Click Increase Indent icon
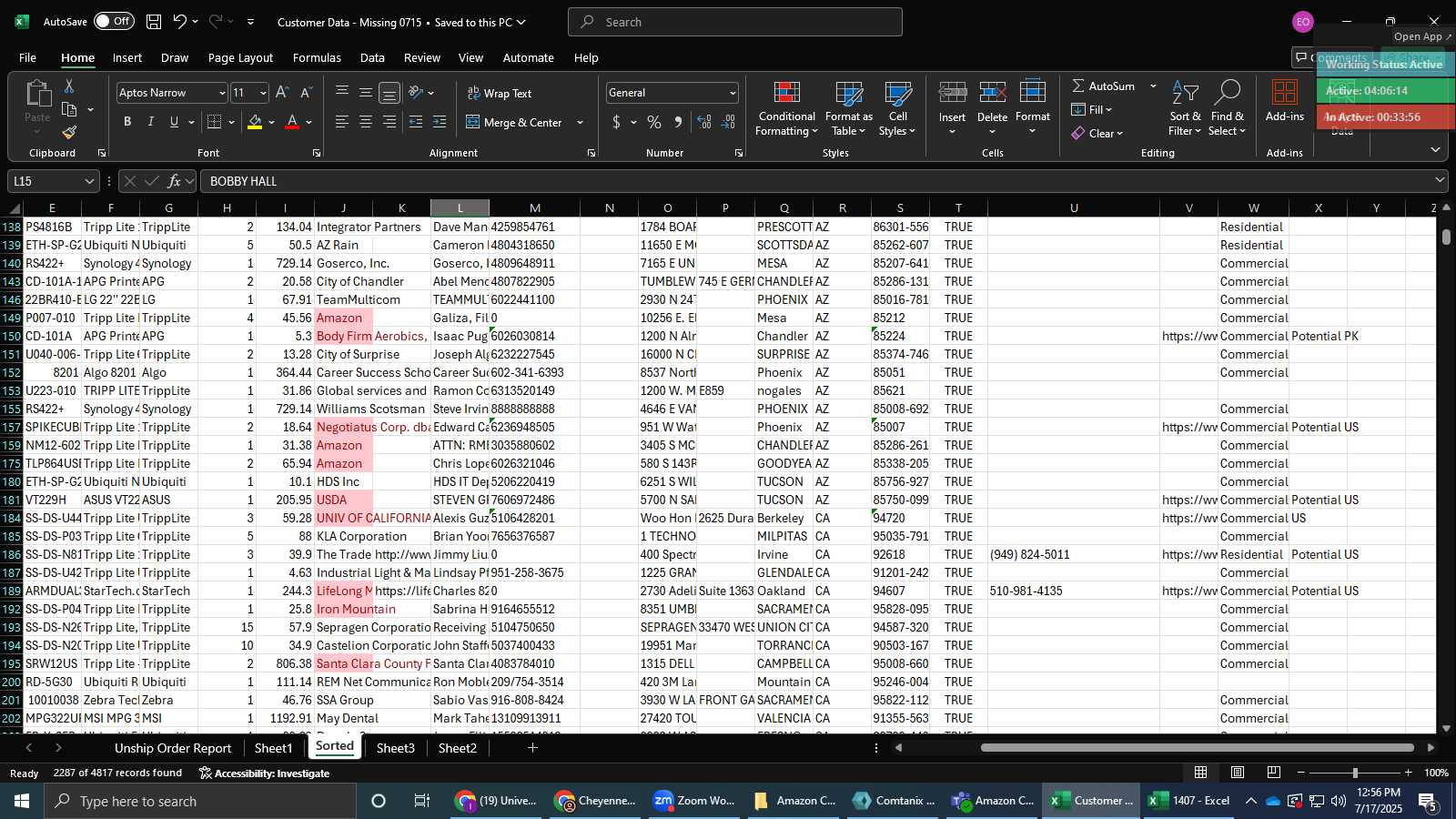The image size is (1456, 819). coord(440,122)
